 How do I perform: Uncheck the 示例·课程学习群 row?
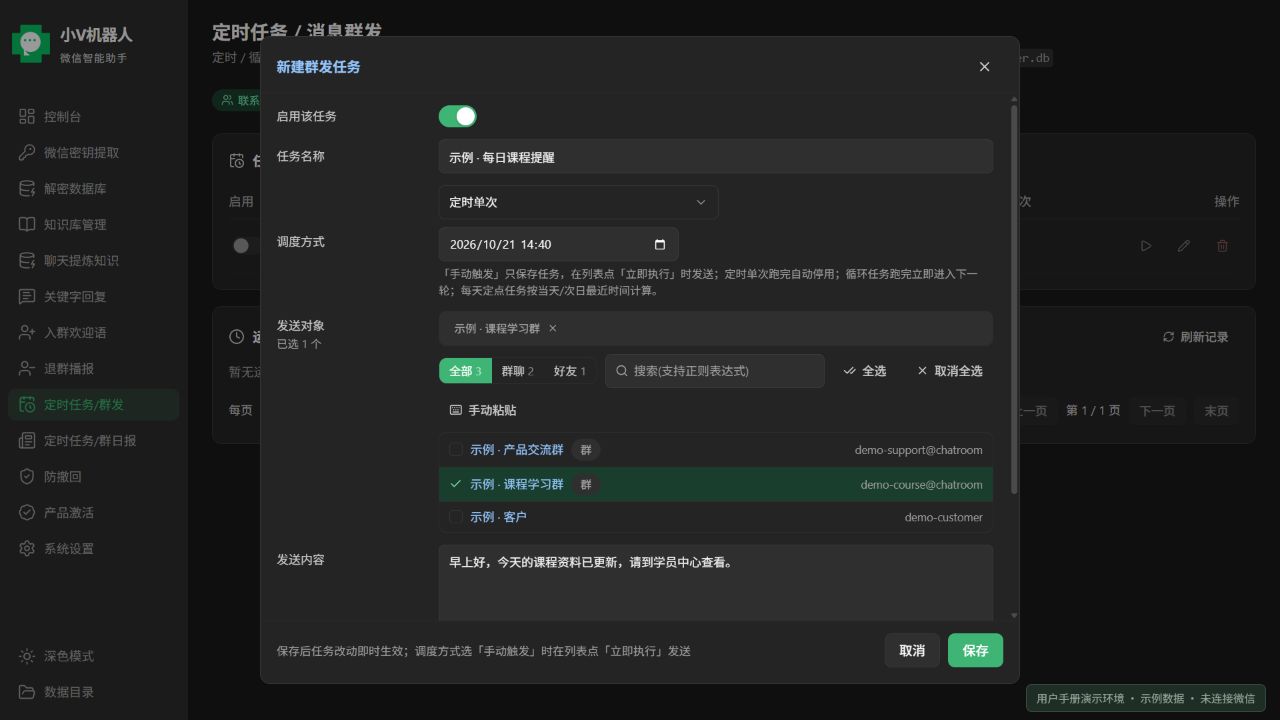pos(716,484)
